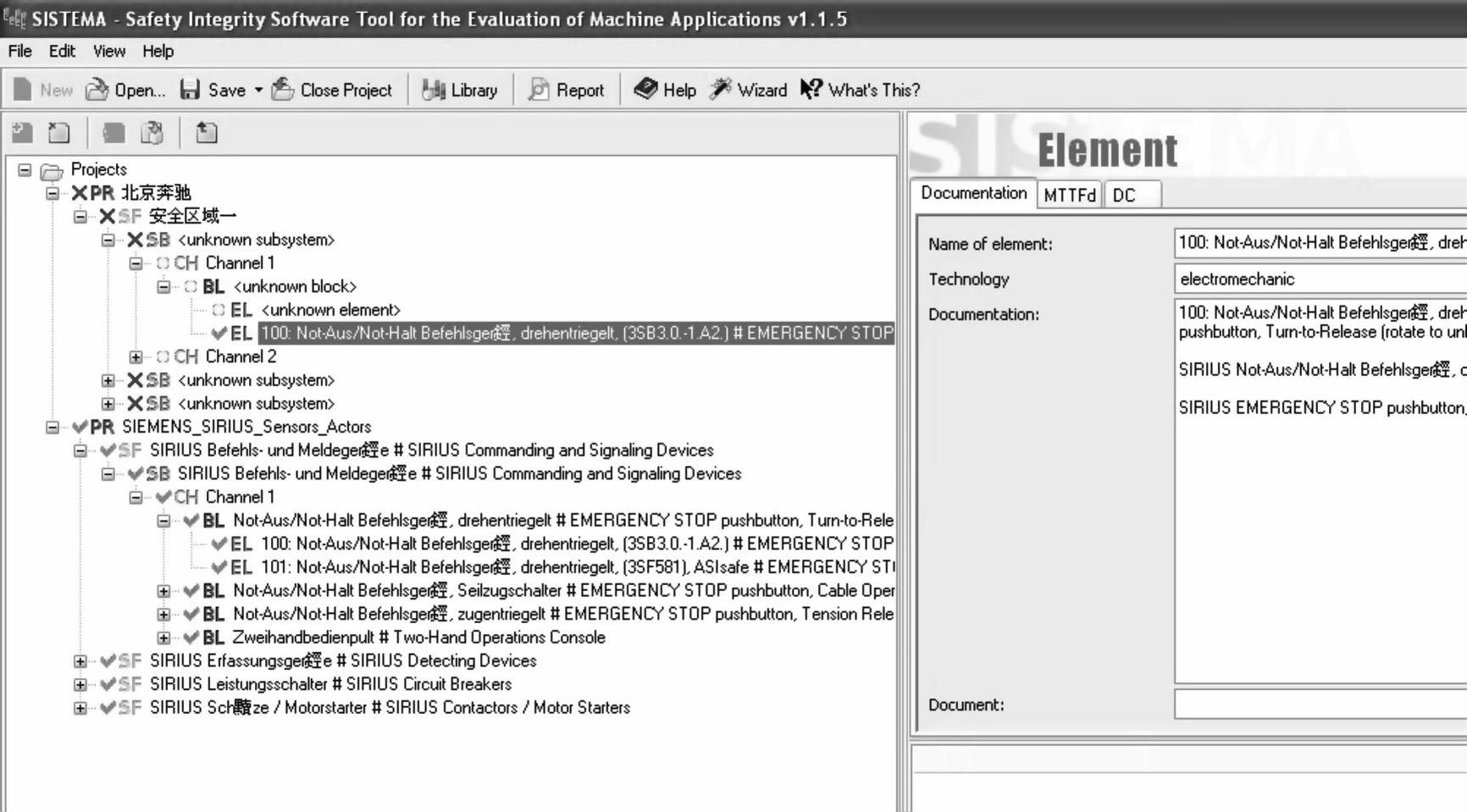Click the Document input field

[1320, 704]
